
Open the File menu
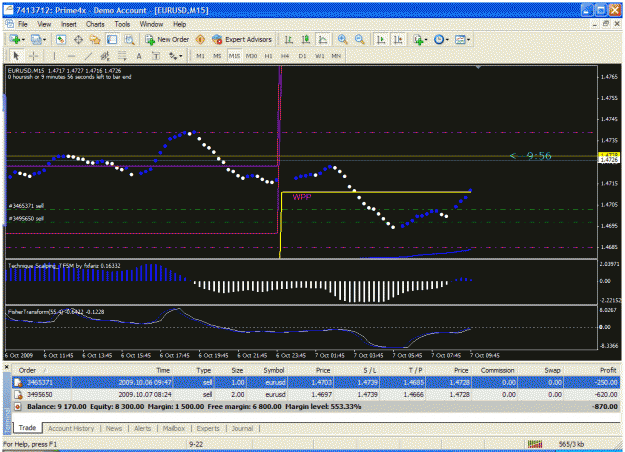pos(23,24)
